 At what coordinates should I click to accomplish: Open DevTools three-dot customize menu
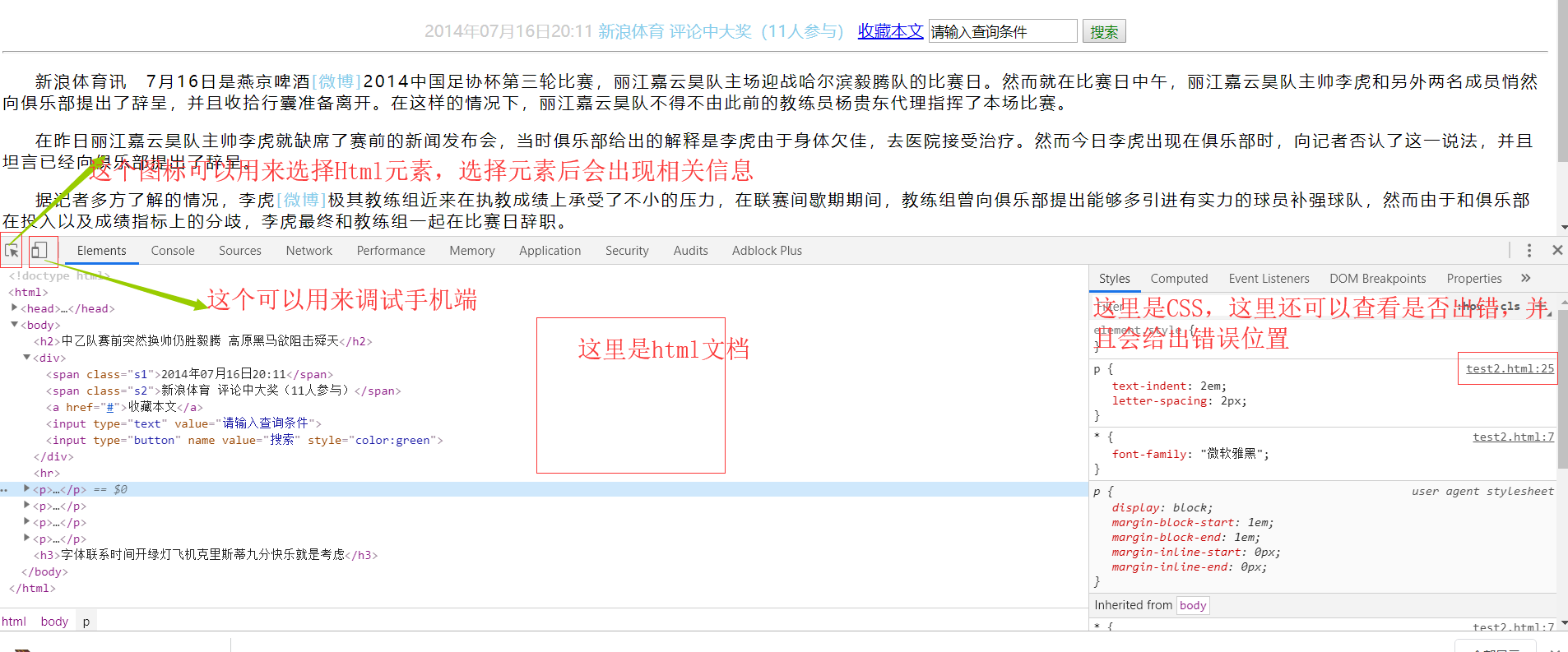(x=1529, y=251)
